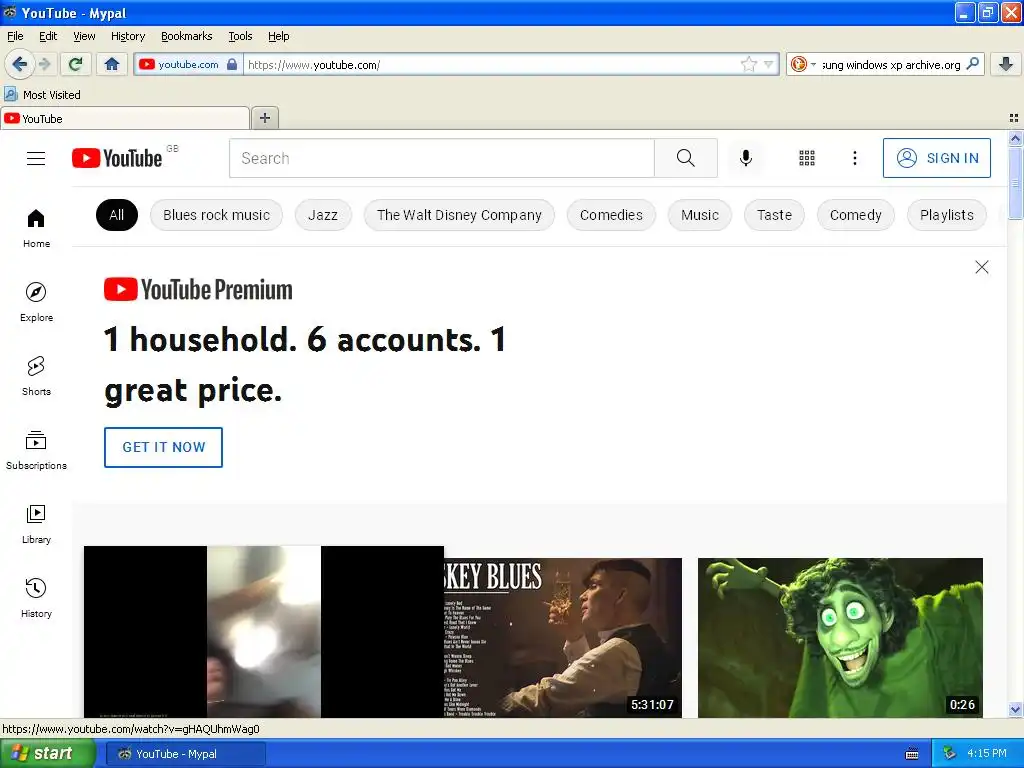1024x768 pixels.
Task: Open a new tab with the plus button
Action: point(264,118)
